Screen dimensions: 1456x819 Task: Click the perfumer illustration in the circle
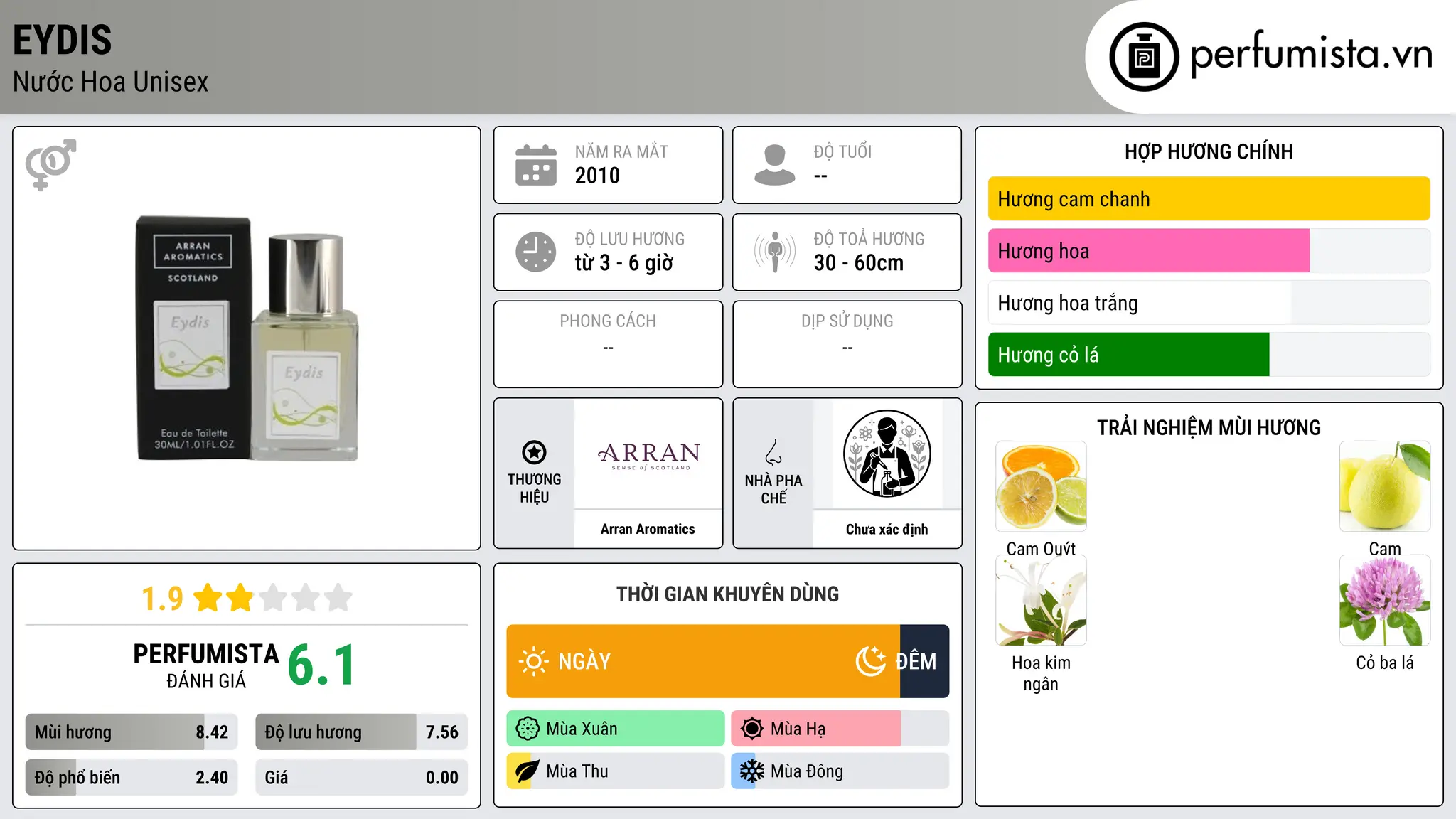[x=887, y=454]
